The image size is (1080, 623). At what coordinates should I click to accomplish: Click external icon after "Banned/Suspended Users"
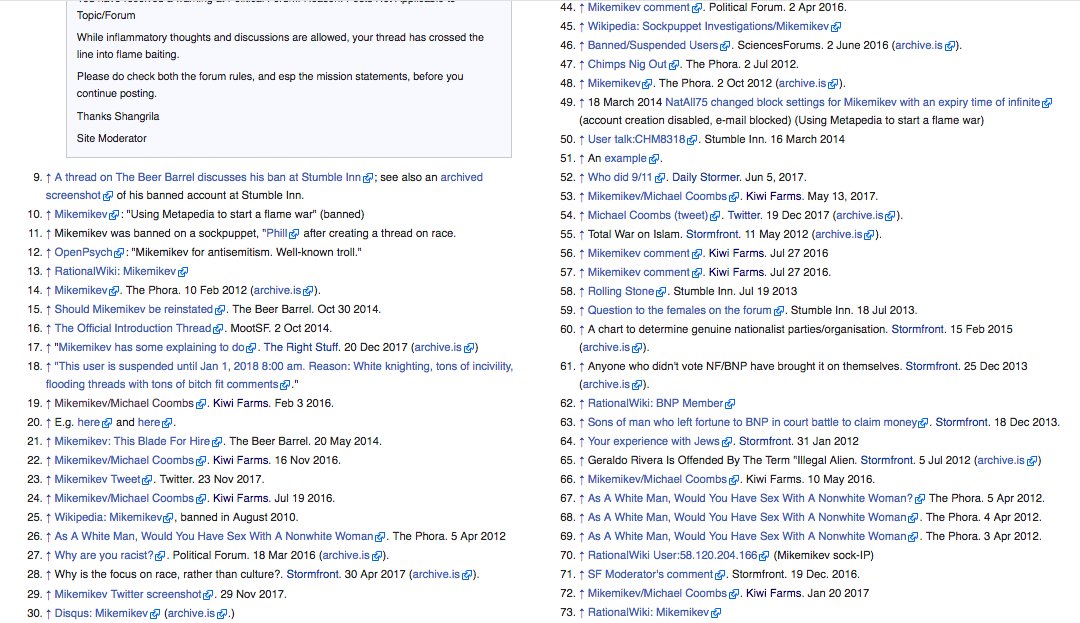[725, 46]
